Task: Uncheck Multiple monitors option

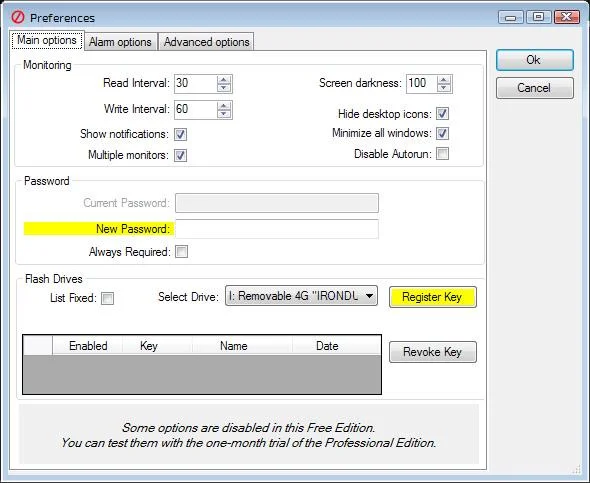Action: point(180,155)
